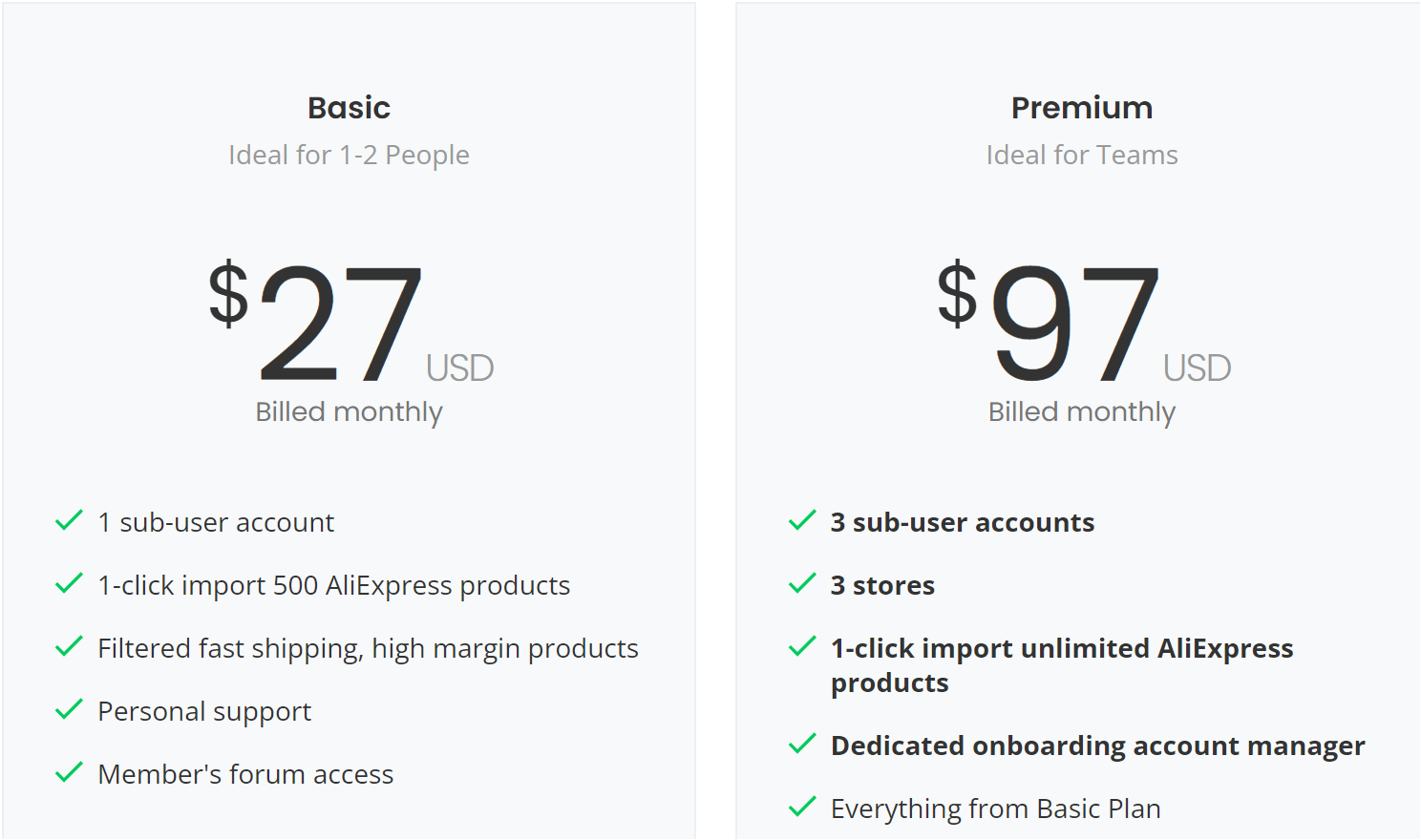Click the Dedicated onboarding account manager text
This screenshot has height=840, width=1421.
(x=1097, y=745)
